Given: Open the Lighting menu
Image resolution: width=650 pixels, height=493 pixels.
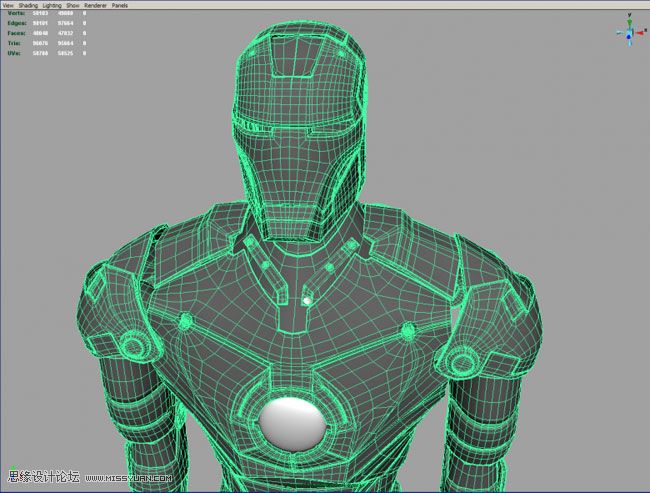Looking at the screenshot, I should (54, 5).
